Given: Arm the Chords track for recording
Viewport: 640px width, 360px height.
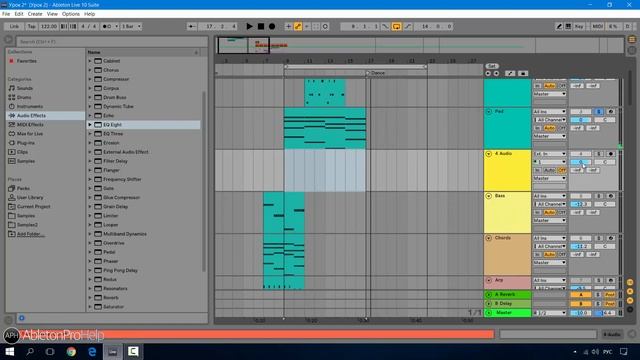Looking at the screenshot, I should pos(611,238).
